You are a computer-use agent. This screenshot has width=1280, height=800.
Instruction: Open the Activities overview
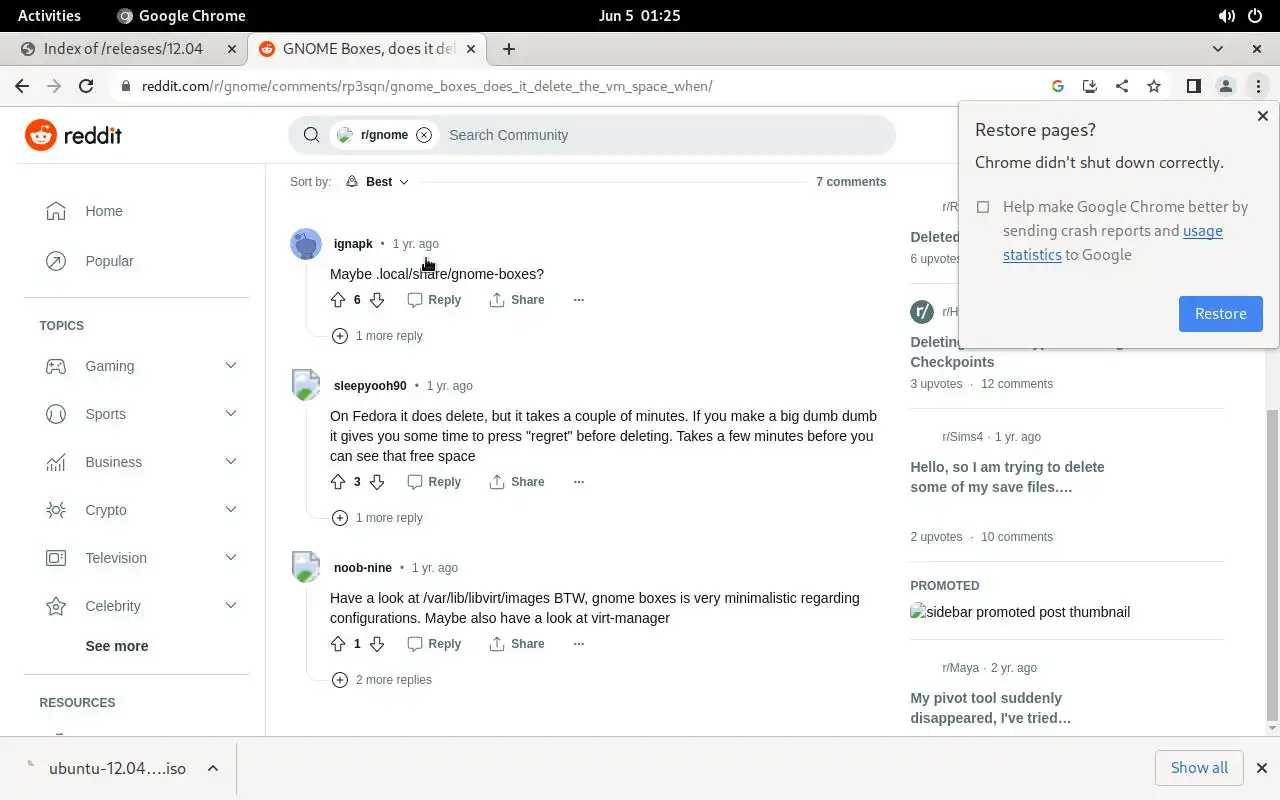(49, 15)
